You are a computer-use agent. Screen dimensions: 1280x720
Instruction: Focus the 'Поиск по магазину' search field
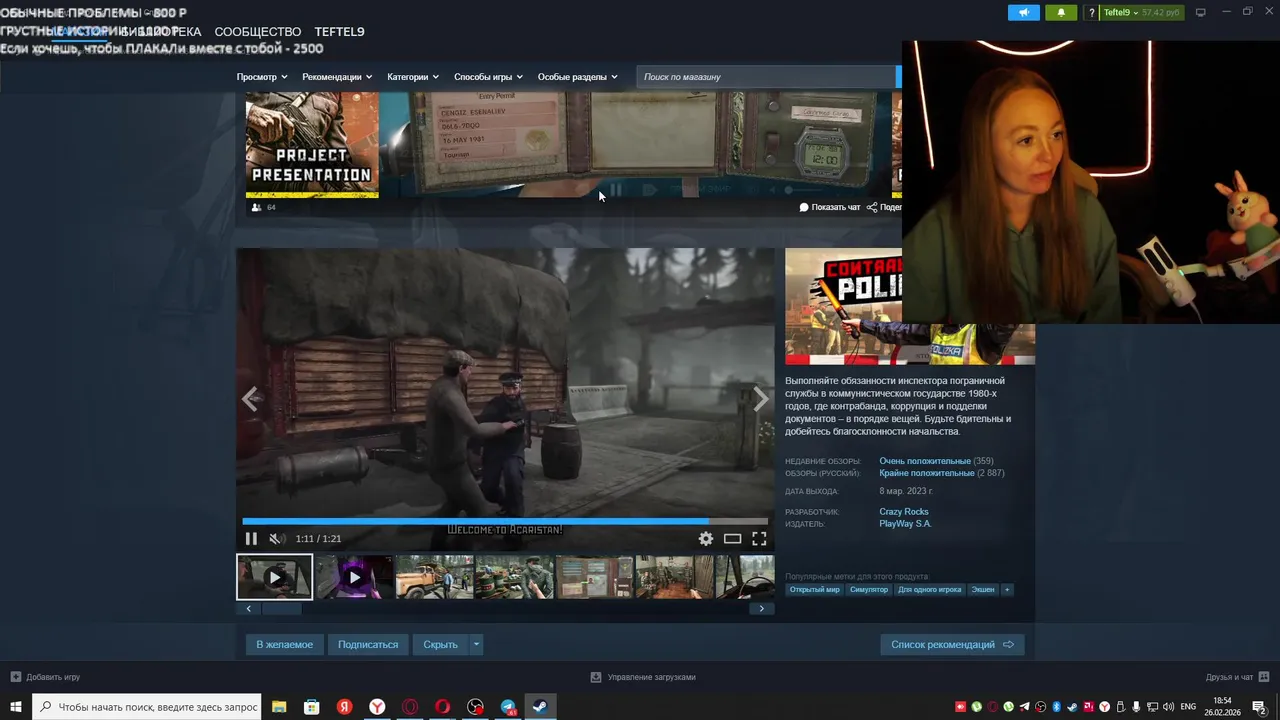point(766,77)
